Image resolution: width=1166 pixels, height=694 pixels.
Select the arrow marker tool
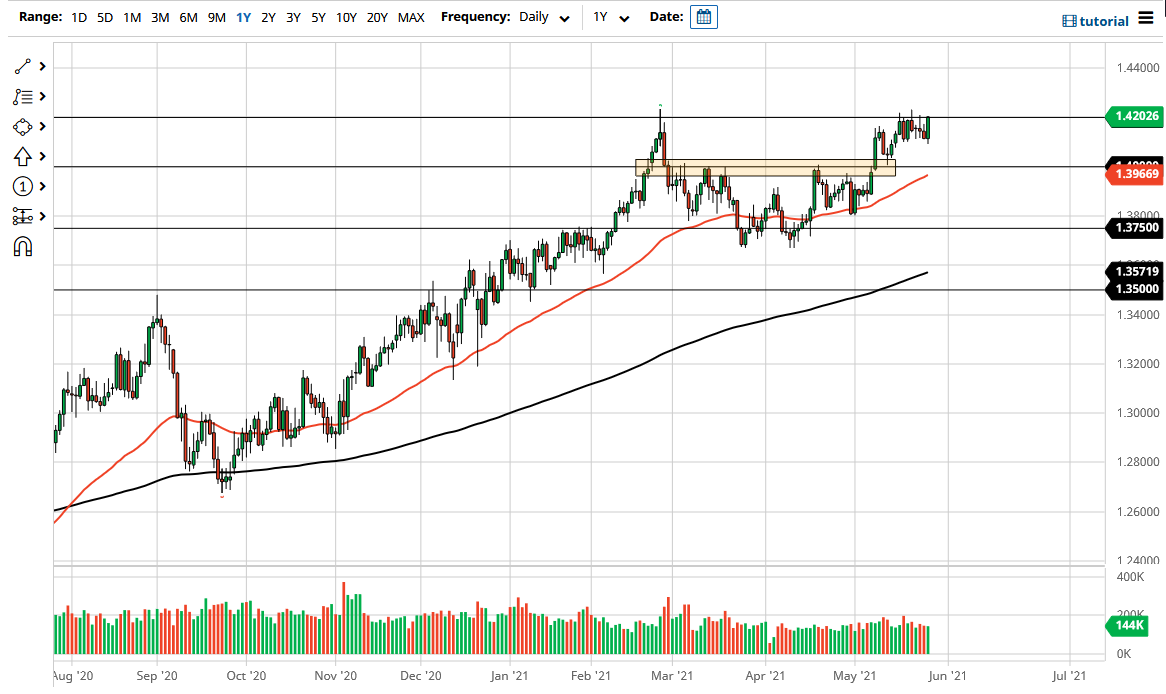[x=22, y=157]
